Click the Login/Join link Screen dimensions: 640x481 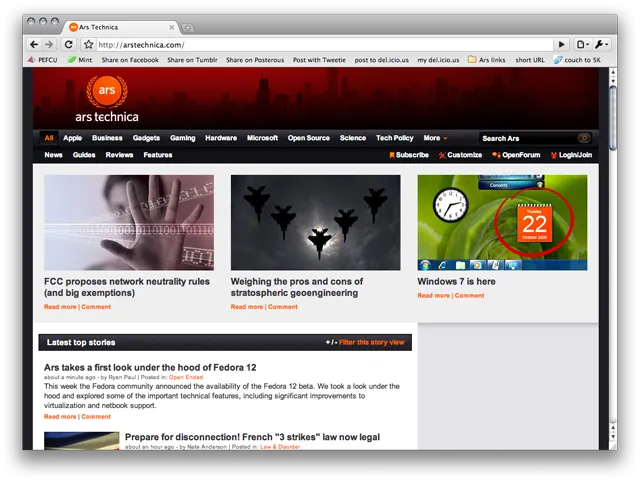click(571, 155)
